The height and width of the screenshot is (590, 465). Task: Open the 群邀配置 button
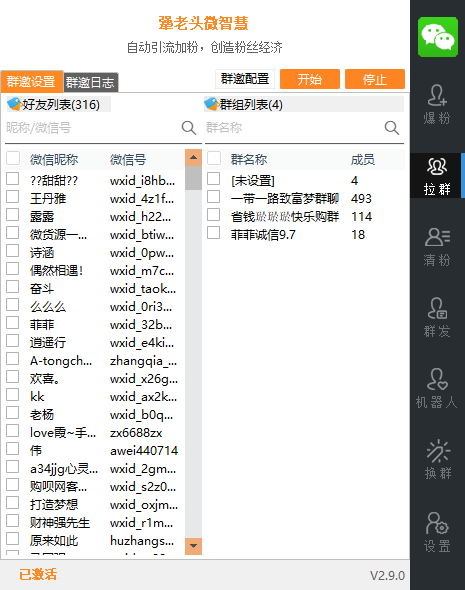pos(245,79)
